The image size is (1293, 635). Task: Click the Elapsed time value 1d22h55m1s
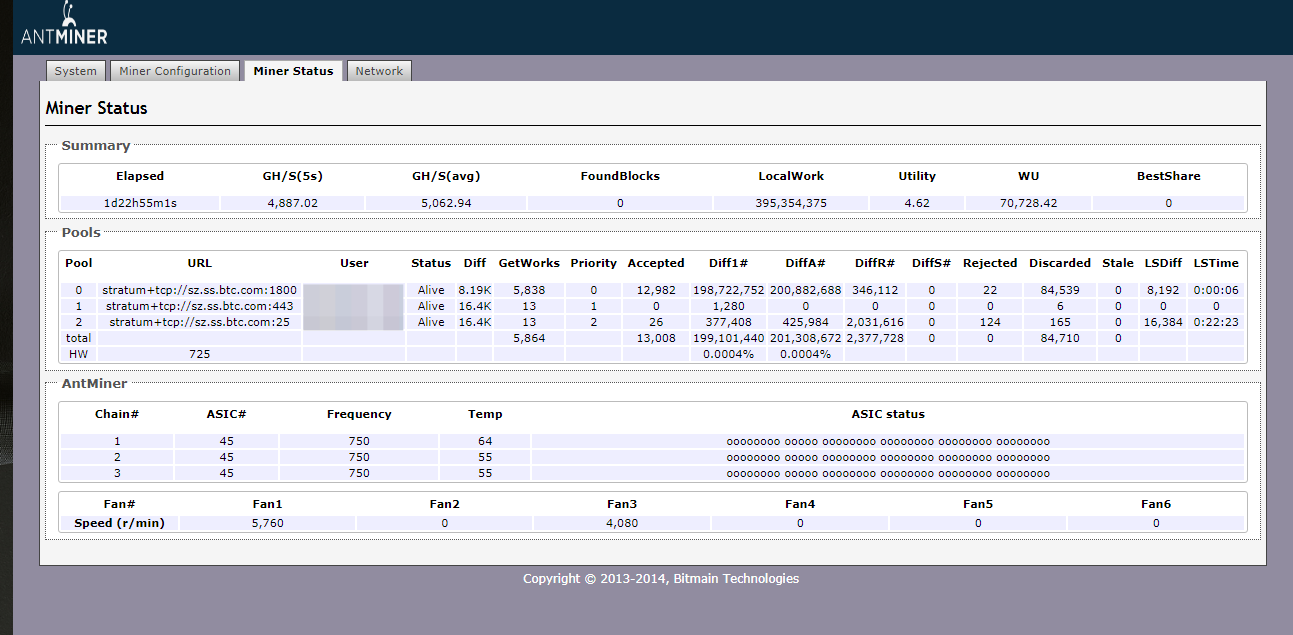(x=140, y=203)
